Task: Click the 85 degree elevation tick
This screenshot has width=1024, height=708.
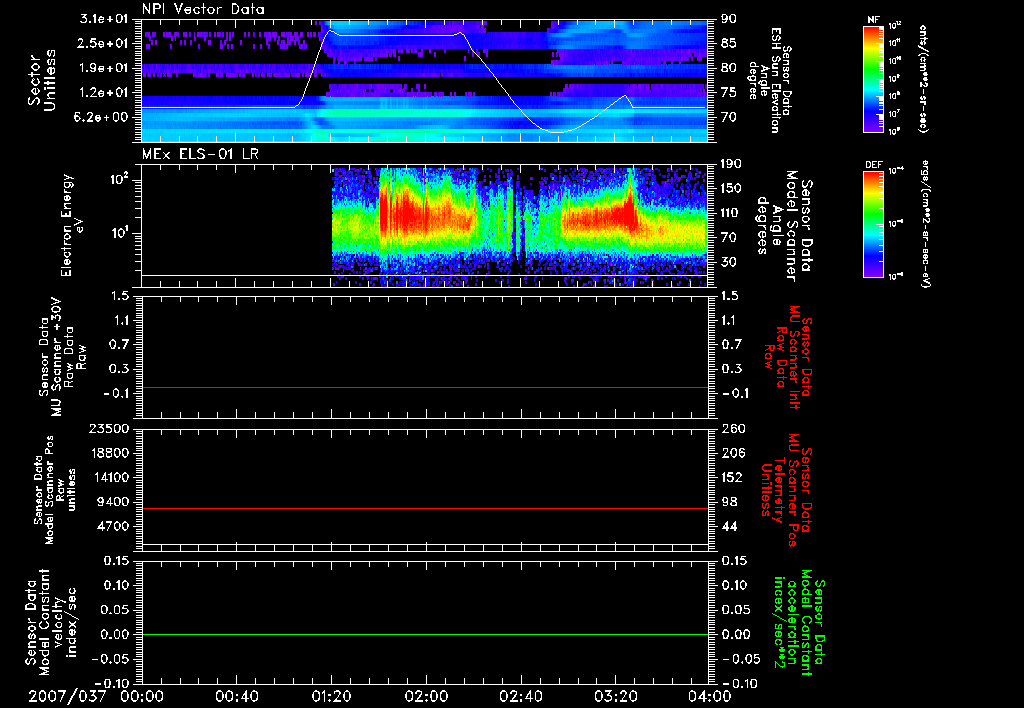Action: 728,43
